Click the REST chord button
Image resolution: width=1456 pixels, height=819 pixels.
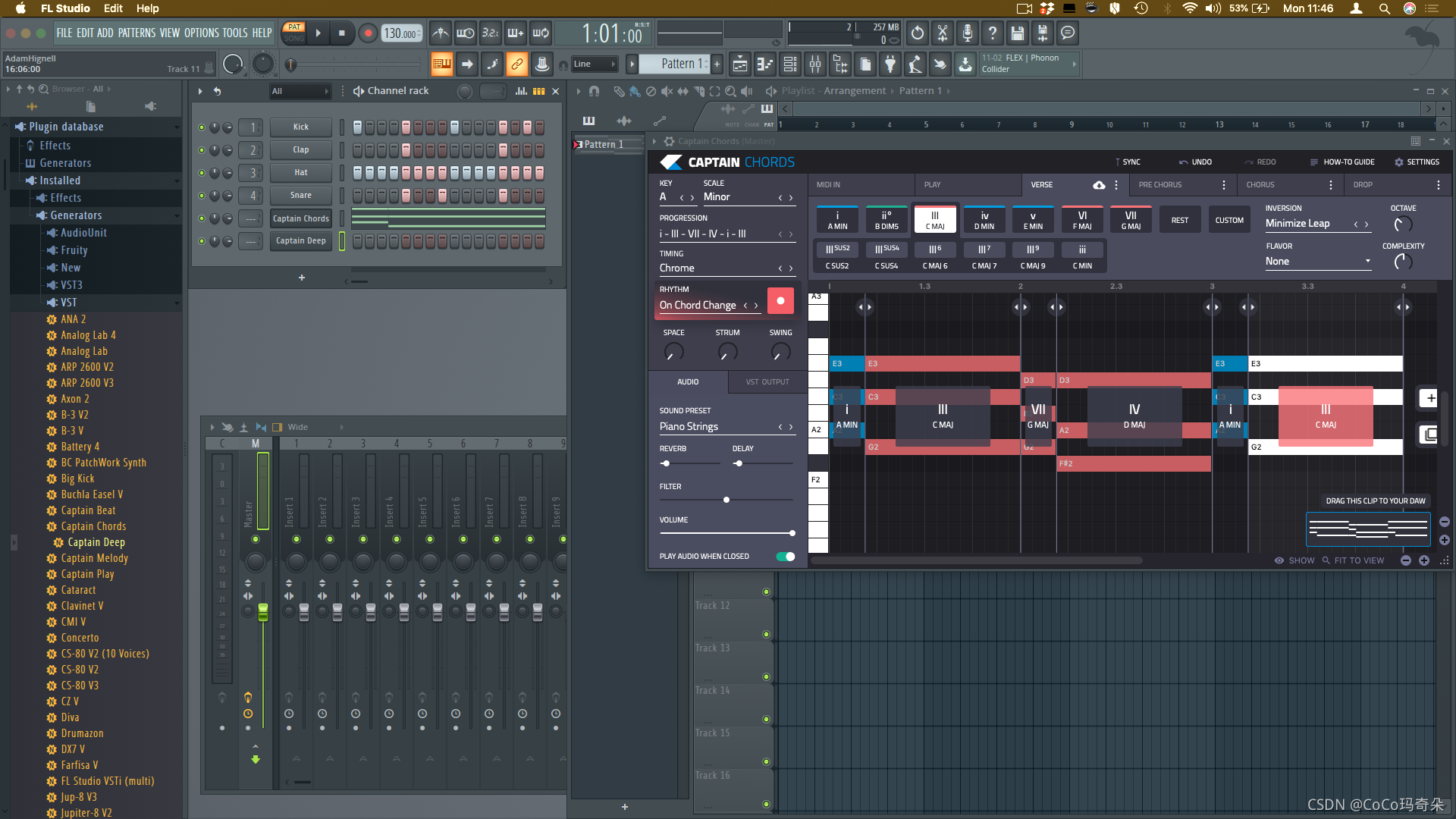tap(1180, 221)
